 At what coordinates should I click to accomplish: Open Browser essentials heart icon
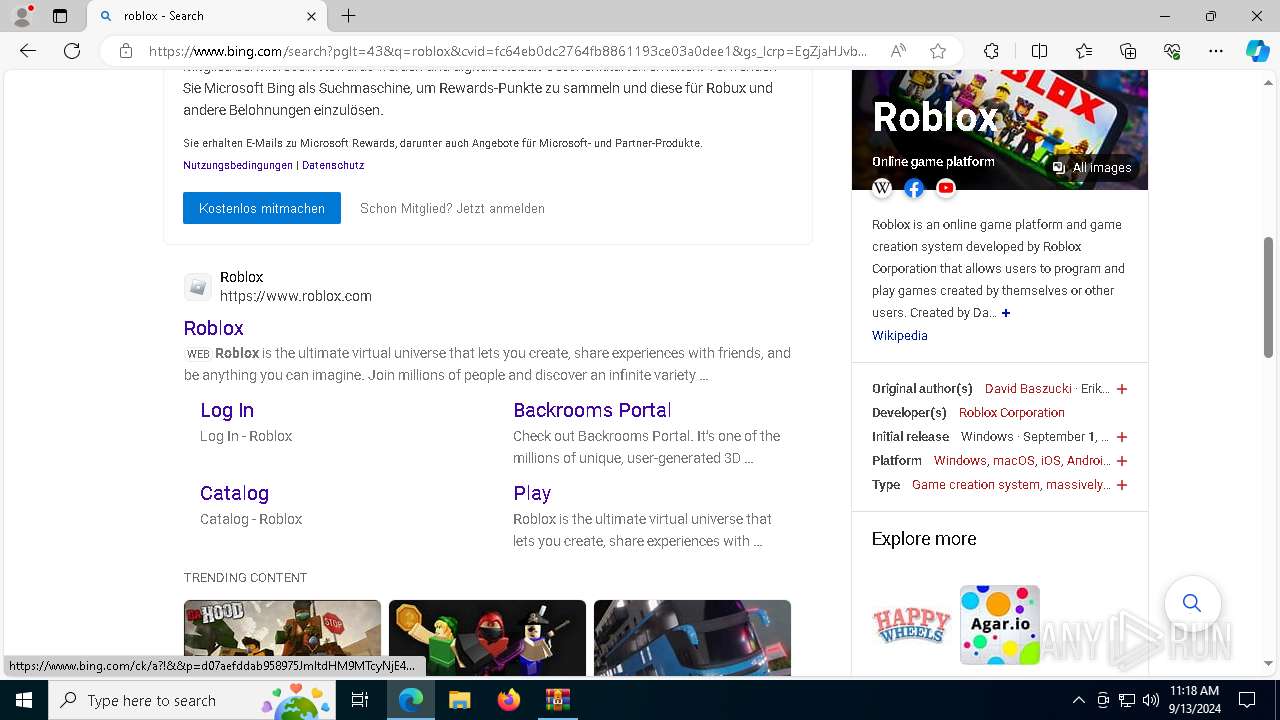click(1172, 51)
